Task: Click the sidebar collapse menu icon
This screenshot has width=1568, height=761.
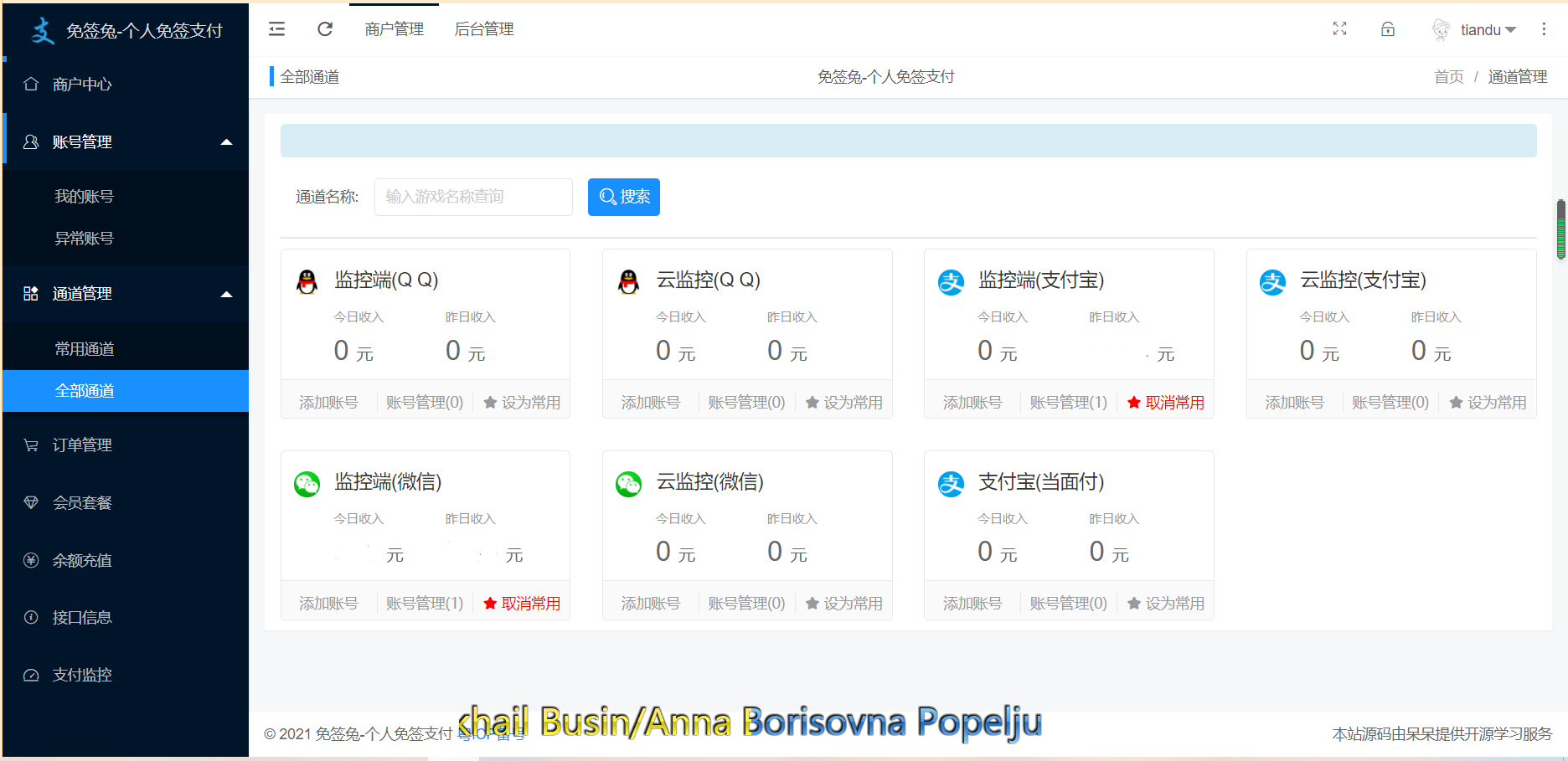Action: (x=276, y=29)
